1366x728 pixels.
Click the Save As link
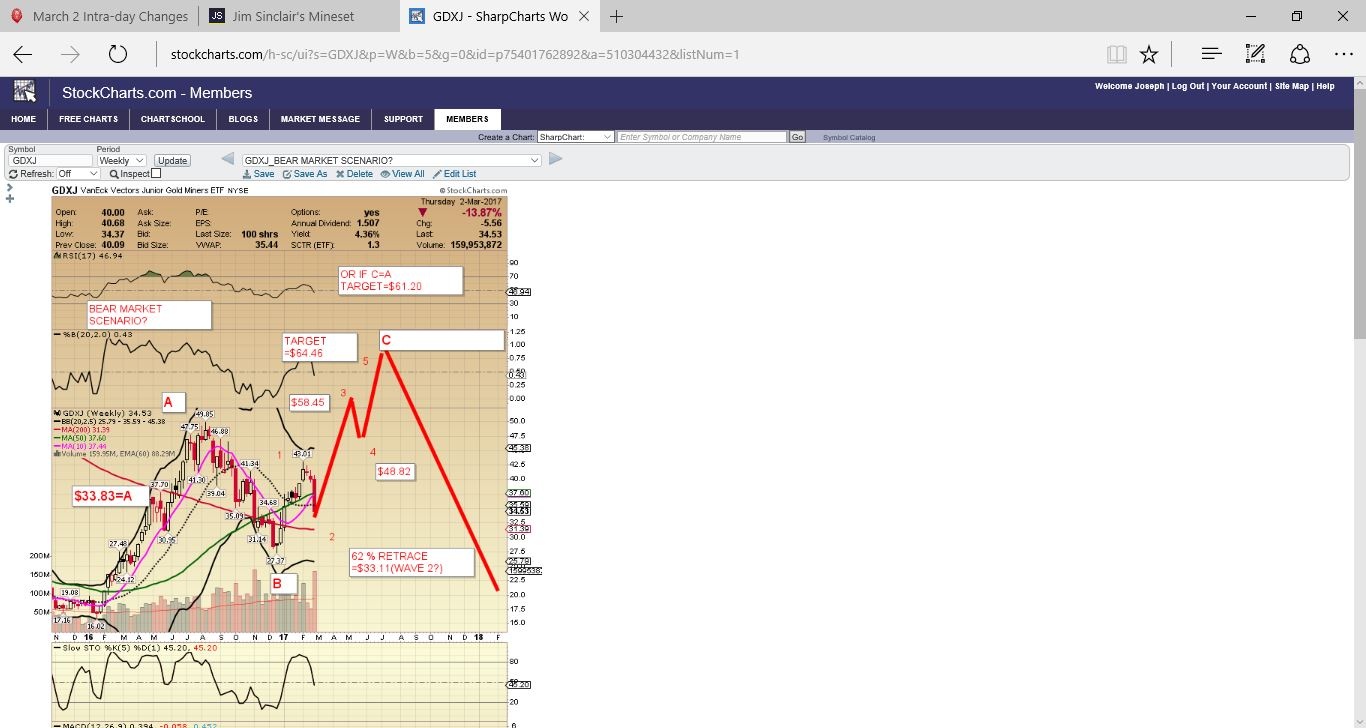(x=305, y=174)
